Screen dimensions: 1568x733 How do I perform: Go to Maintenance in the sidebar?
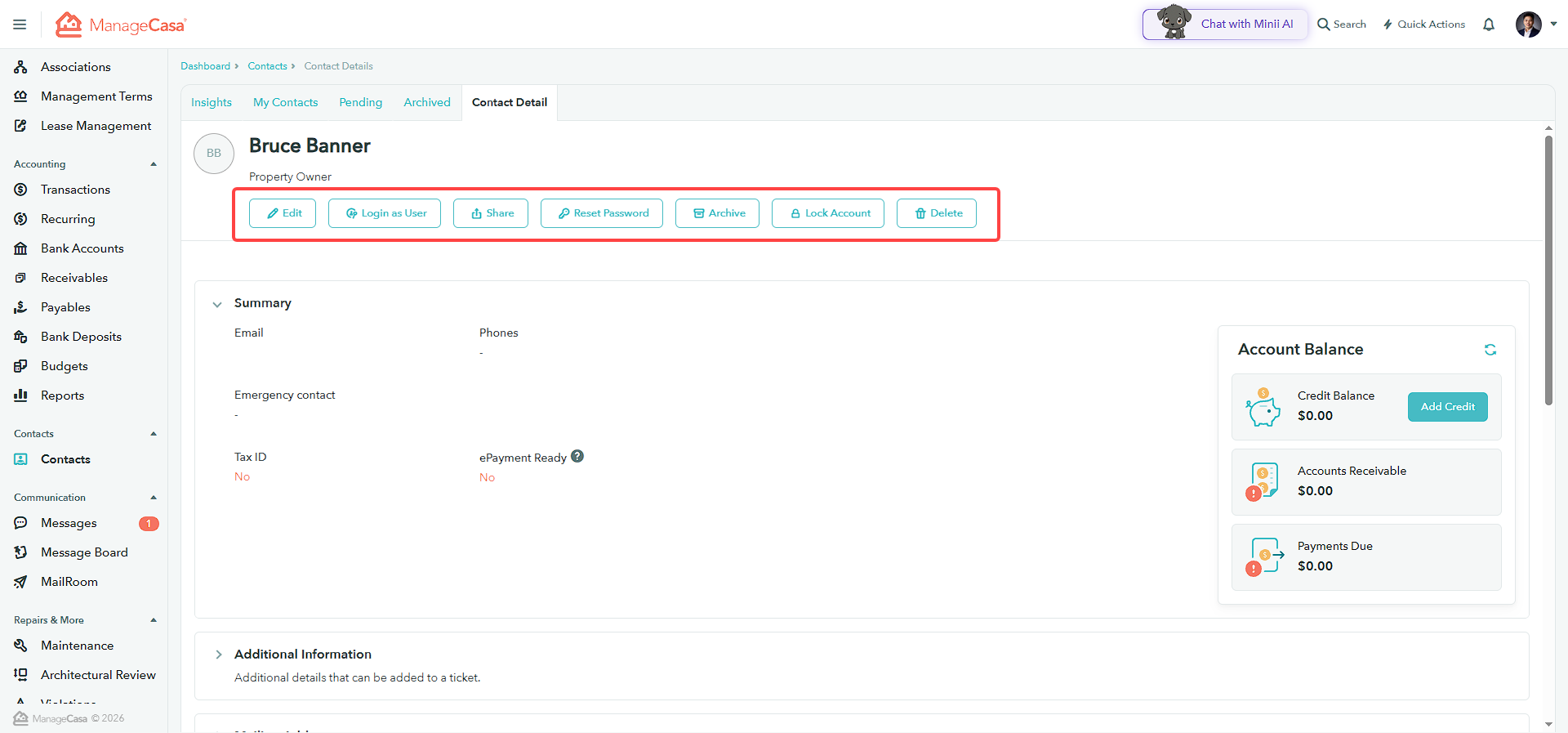click(x=78, y=646)
